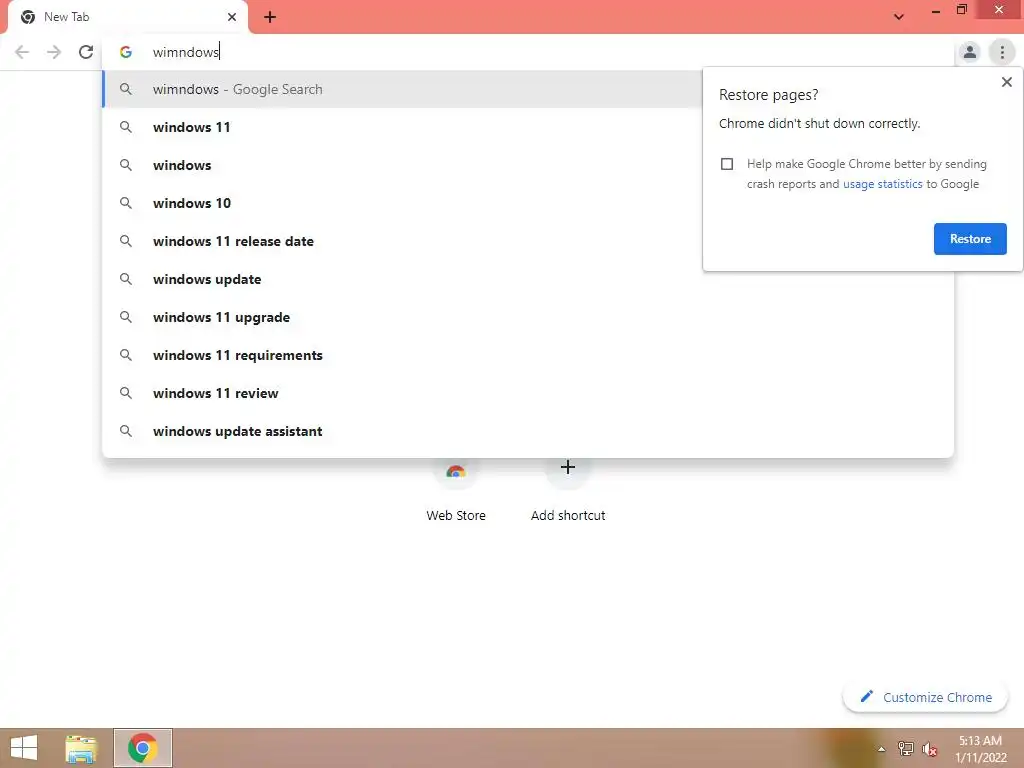Viewport: 1024px width, 768px height.
Task: Click the search icon beside windows 11 review
Action: [126, 392]
